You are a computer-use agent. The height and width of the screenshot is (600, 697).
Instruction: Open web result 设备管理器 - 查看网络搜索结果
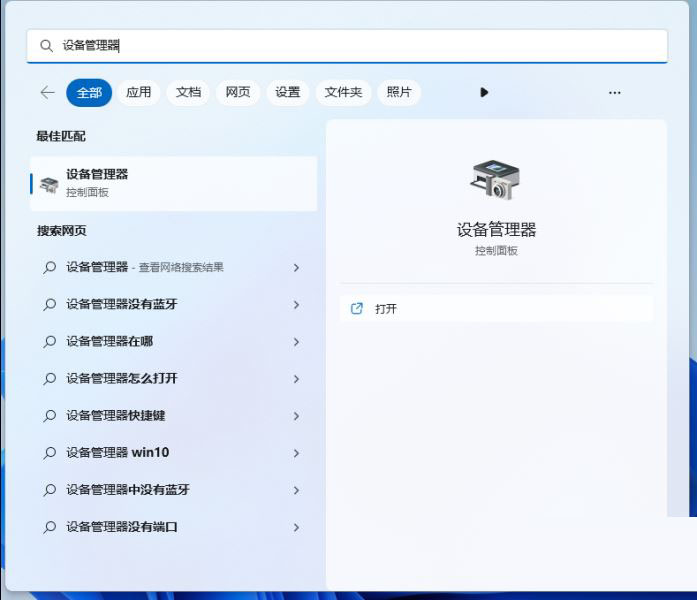coord(174,267)
